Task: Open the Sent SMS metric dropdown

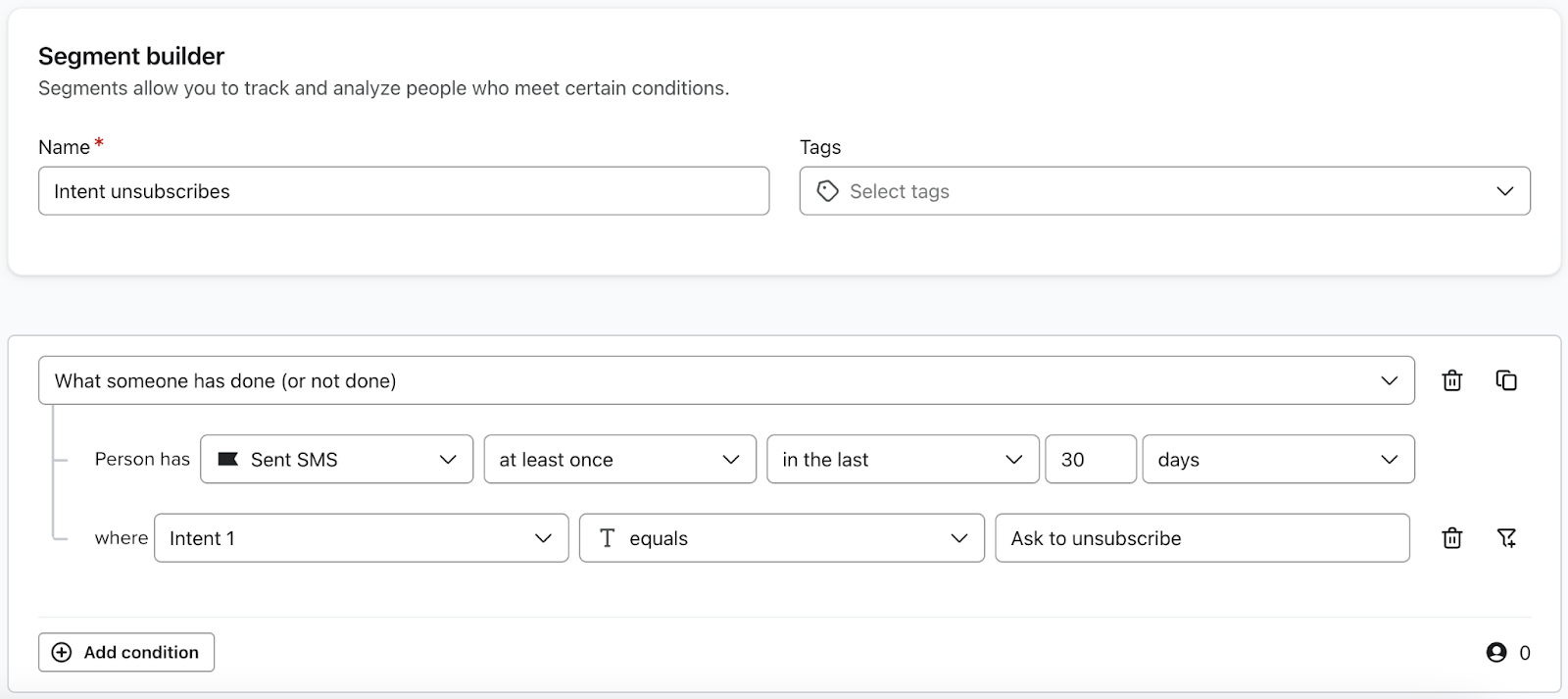Action: point(336,460)
